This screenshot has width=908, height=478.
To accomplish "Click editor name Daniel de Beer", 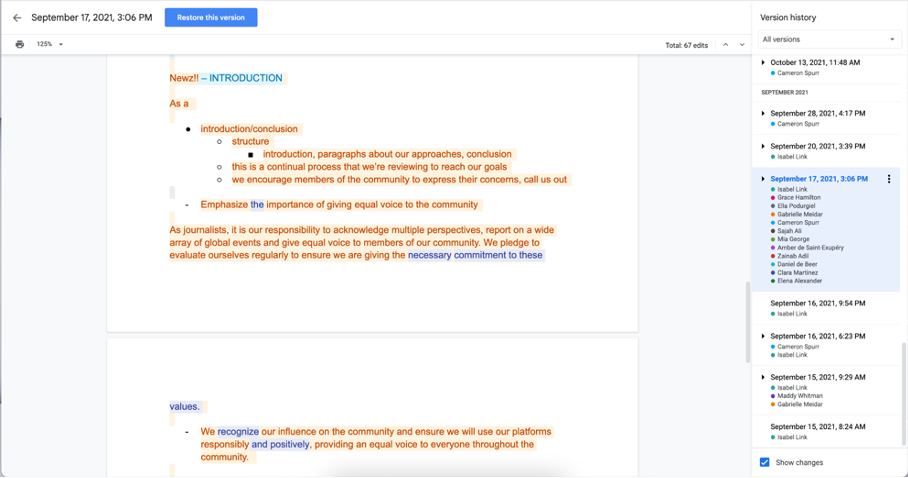I will coord(797,264).
